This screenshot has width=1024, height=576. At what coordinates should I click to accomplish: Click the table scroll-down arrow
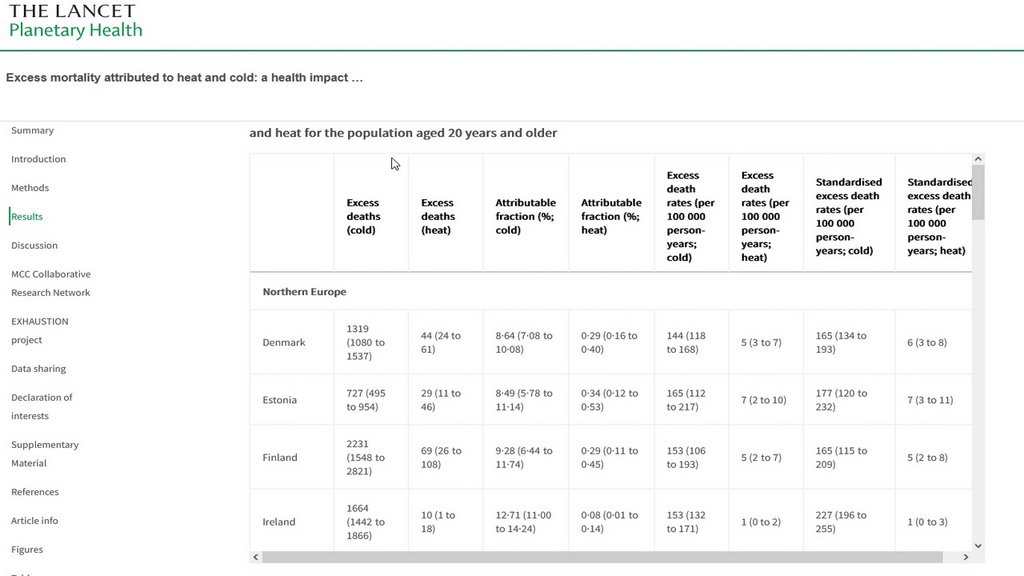click(978, 545)
